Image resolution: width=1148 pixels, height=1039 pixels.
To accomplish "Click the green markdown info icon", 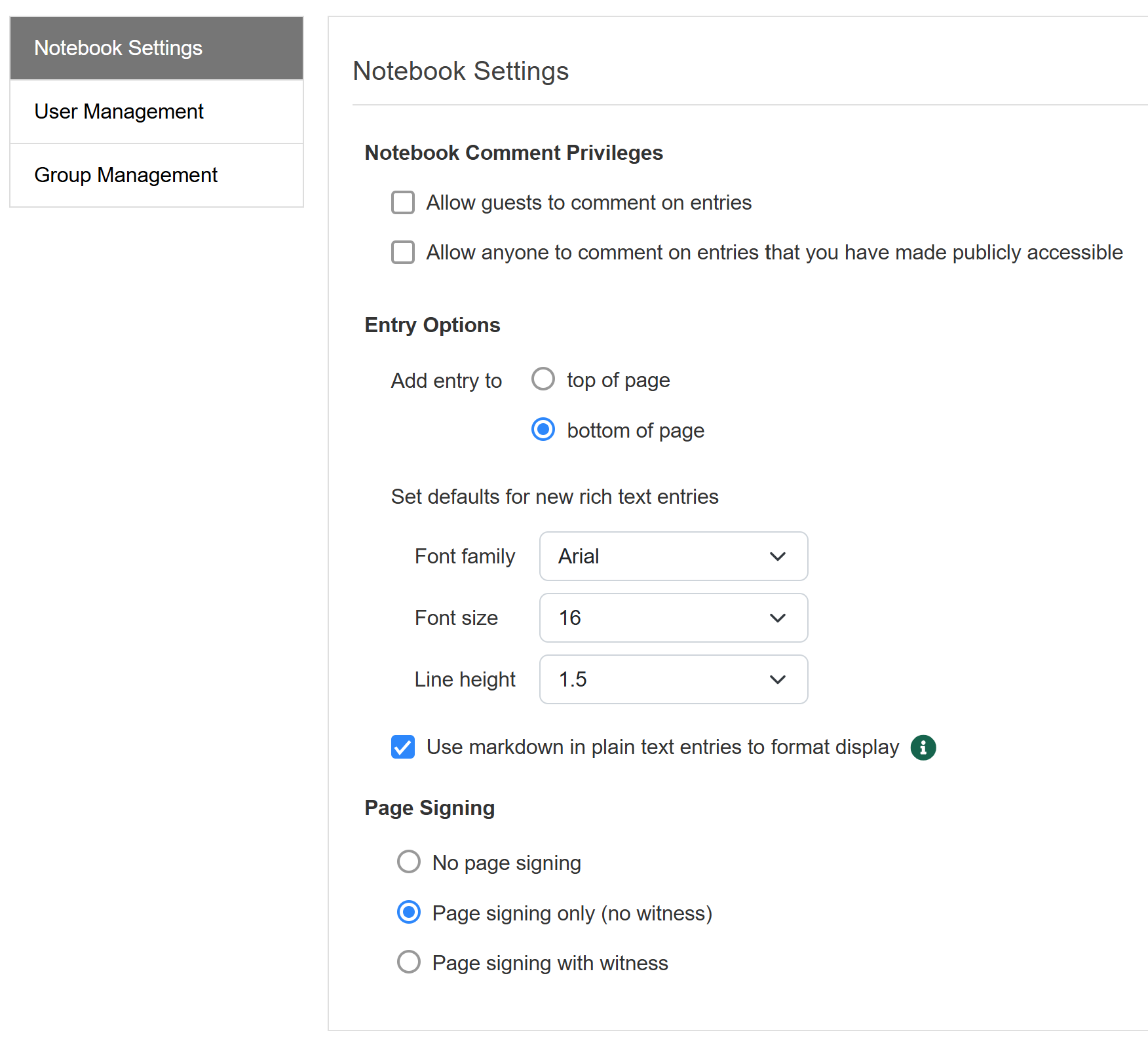I will pyautogui.click(x=923, y=747).
